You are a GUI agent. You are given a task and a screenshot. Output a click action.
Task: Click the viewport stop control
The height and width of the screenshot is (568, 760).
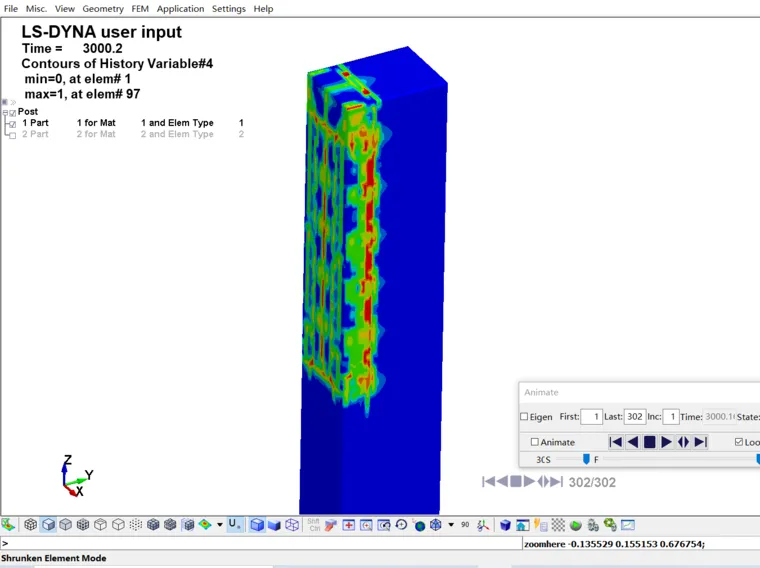tap(516, 482)
